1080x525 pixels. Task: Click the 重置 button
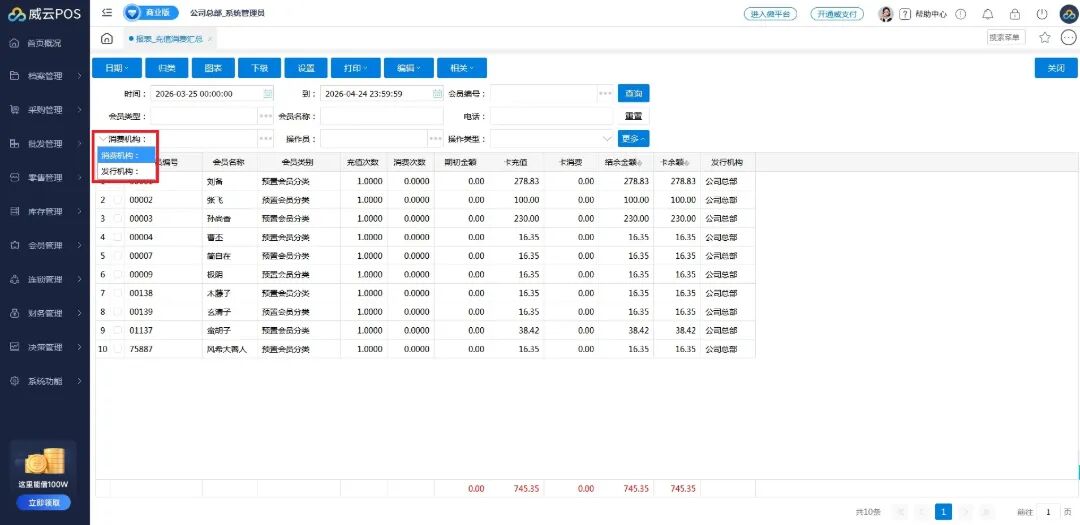[634, 116]
